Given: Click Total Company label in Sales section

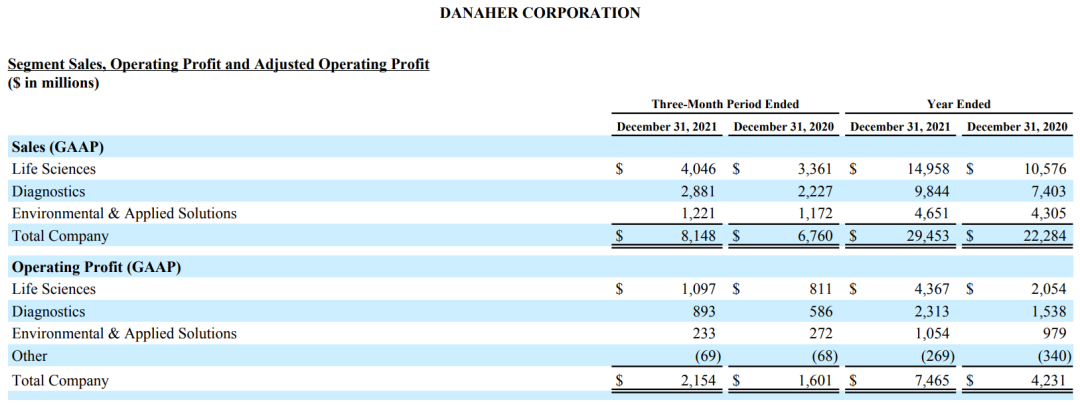Looking at the screenshot, I should click(60, 236).
